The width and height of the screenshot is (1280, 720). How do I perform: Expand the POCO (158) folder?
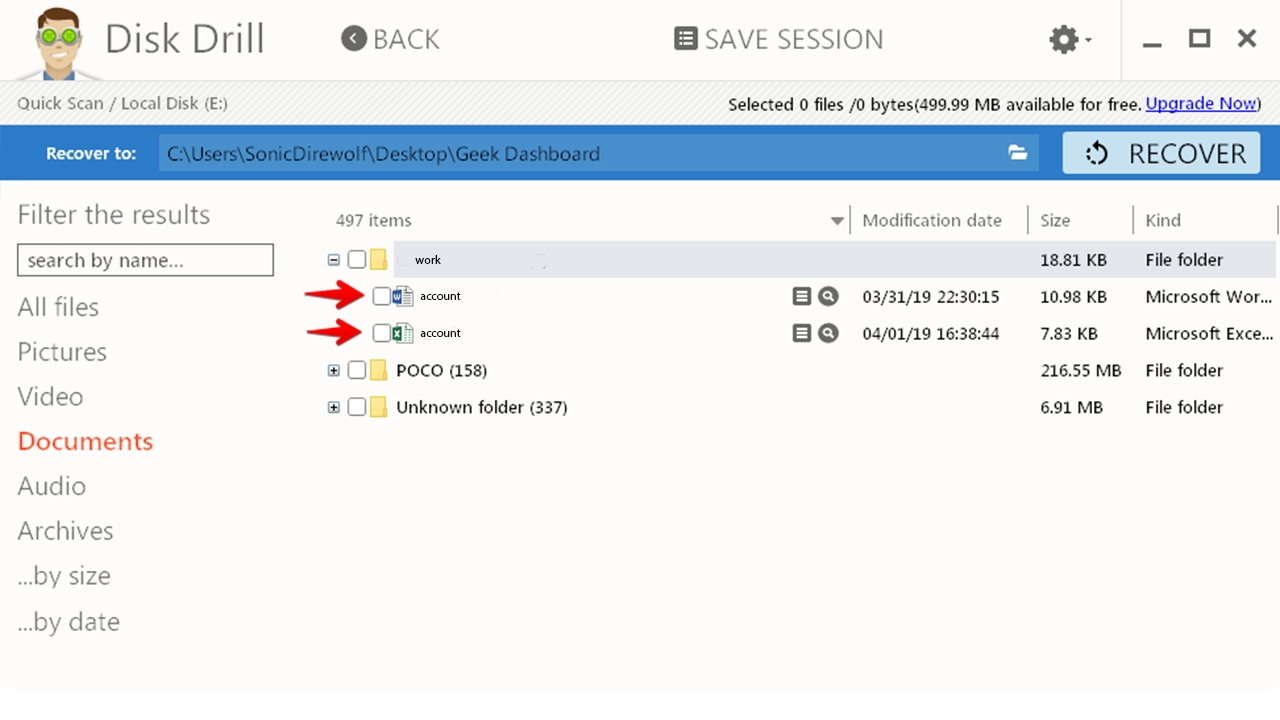[334, 371]
